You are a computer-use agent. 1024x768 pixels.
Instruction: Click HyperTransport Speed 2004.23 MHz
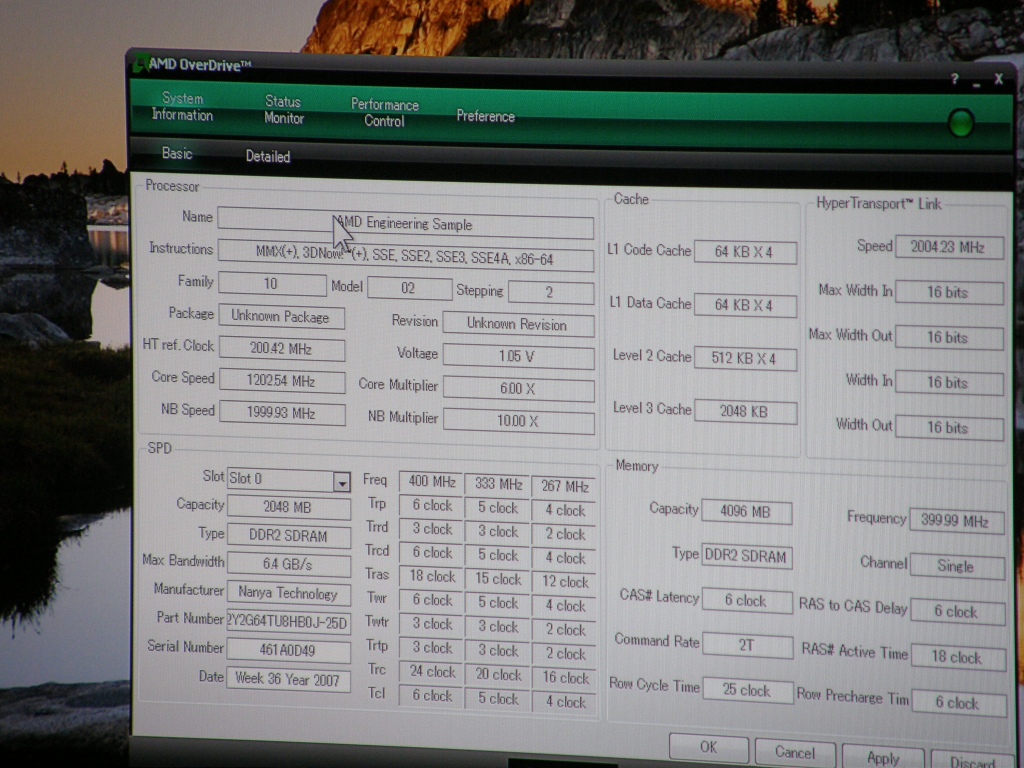[x=949, y=247]
